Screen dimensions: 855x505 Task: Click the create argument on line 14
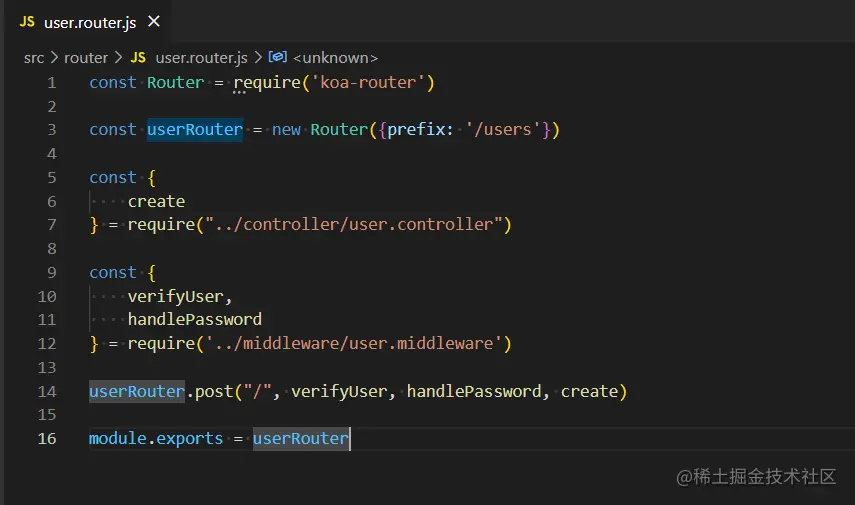coord(589,392)
